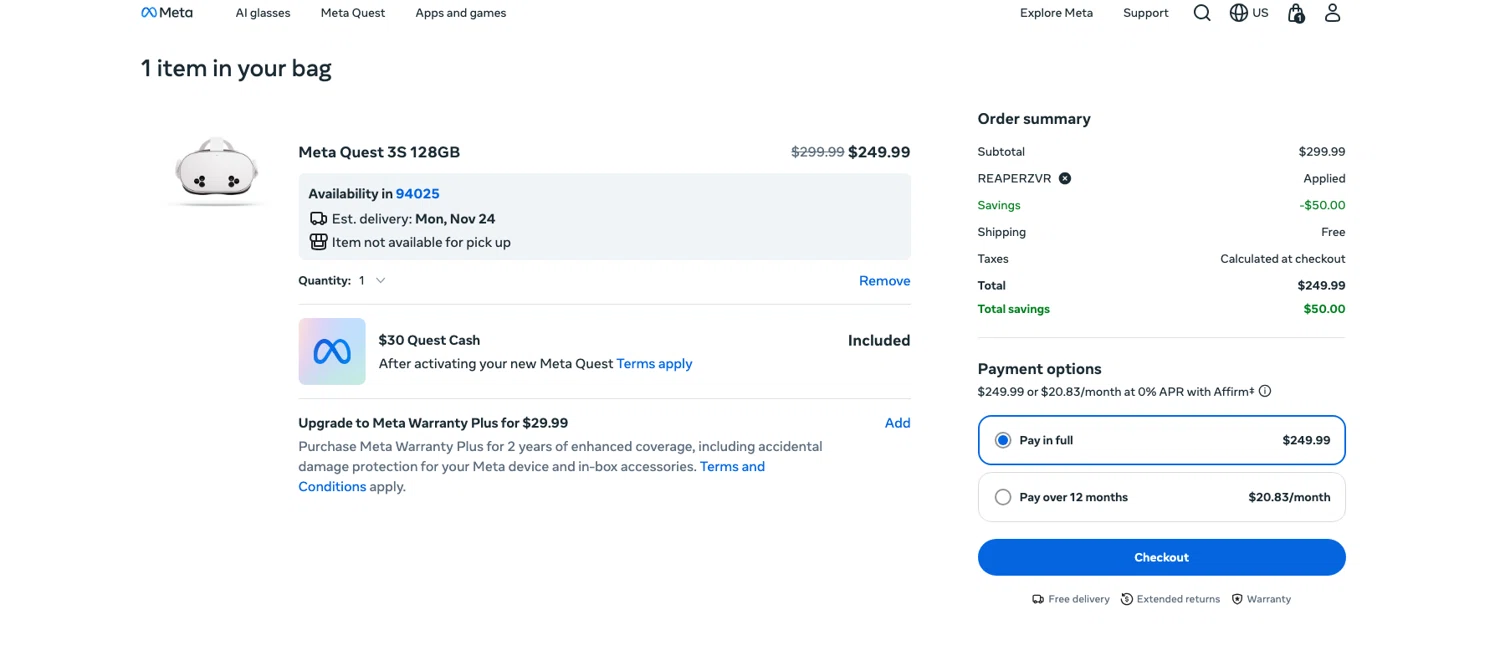Open the search magnifier icon
The height and width of the screenshot is (672, 1500).
point(1202,13)
